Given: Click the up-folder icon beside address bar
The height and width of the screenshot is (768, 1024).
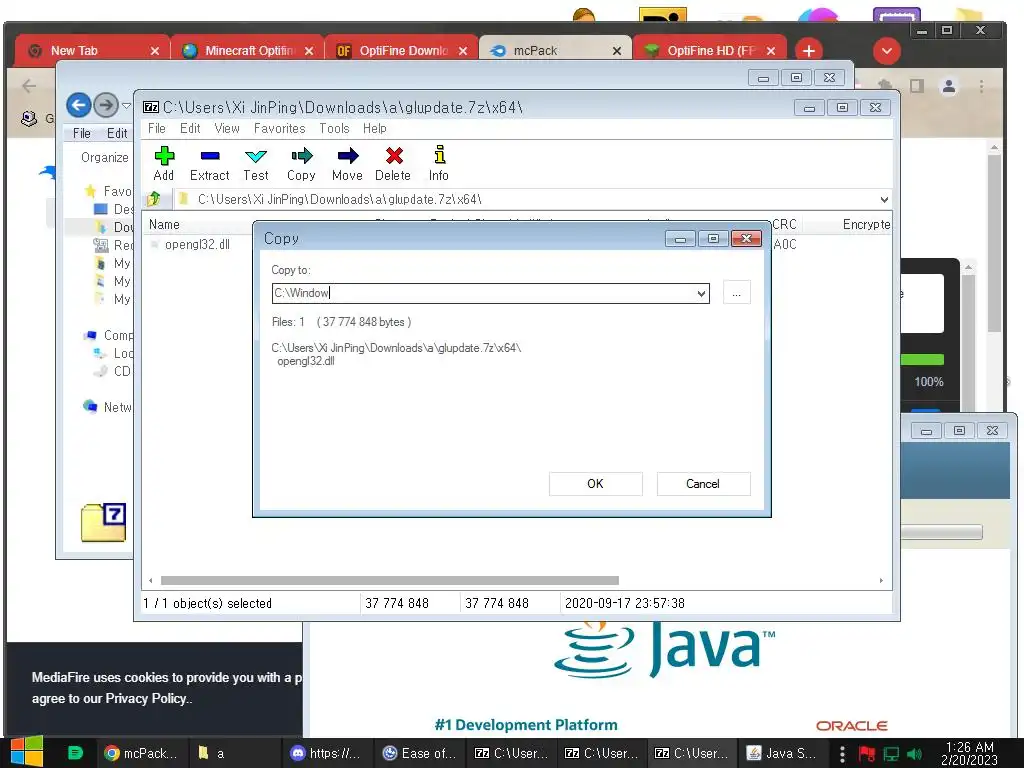Looking at the screenshot, I should click(154, 199).
